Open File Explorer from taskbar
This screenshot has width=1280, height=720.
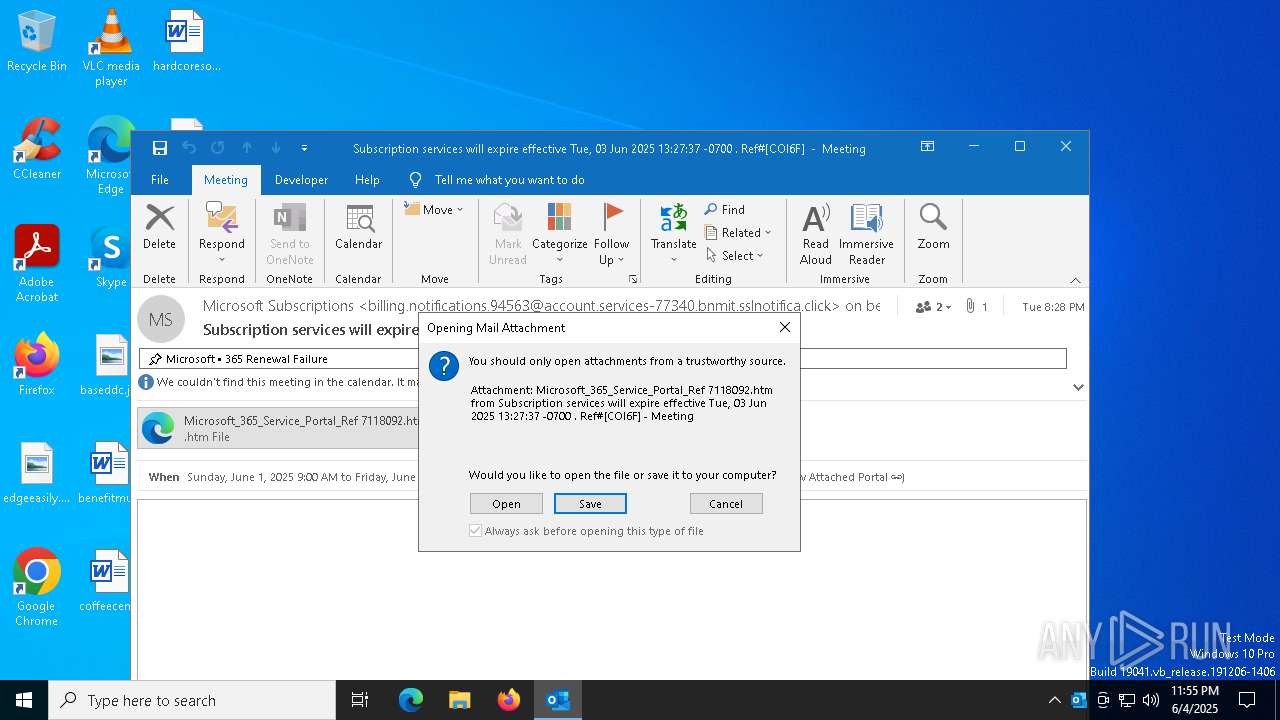tap(459, 700)
